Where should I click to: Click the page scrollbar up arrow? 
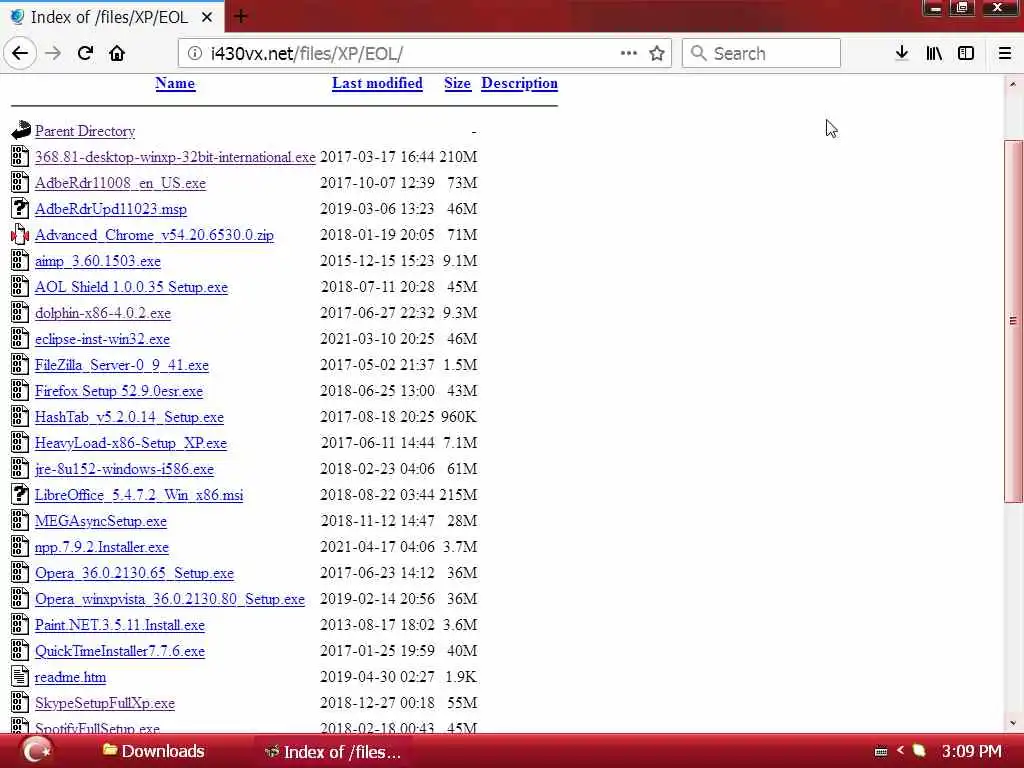coord(1013,84)
